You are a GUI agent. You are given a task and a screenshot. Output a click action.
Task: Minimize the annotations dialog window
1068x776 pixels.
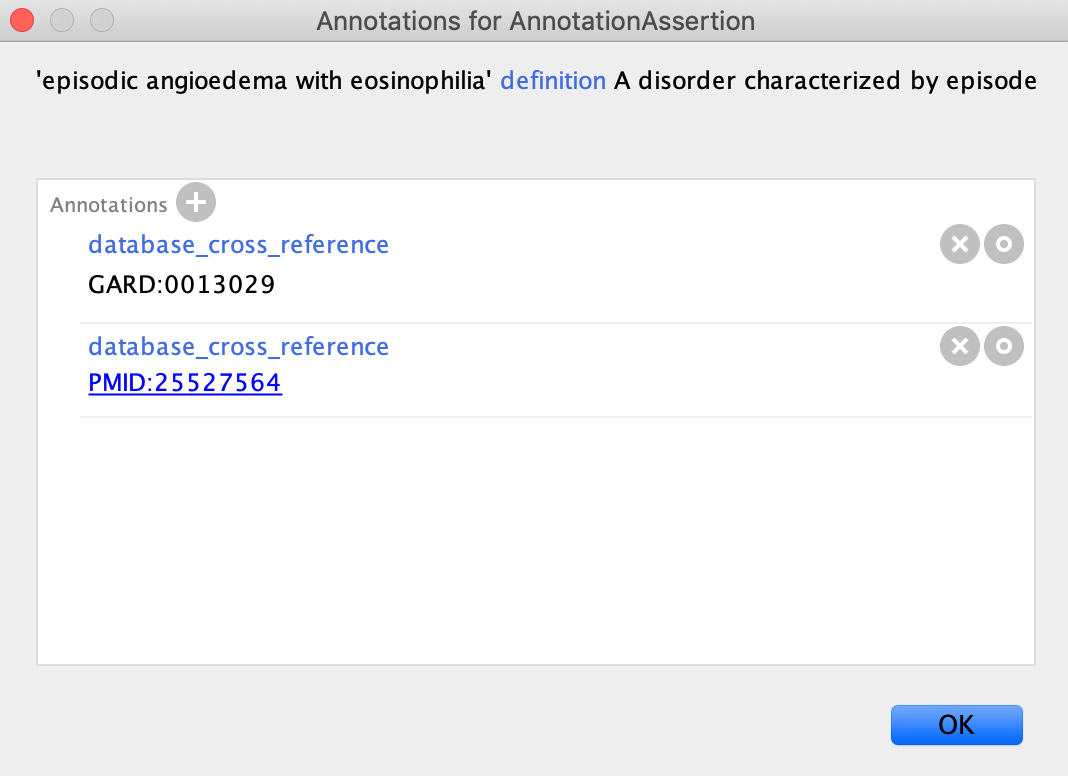coord(62,20)
